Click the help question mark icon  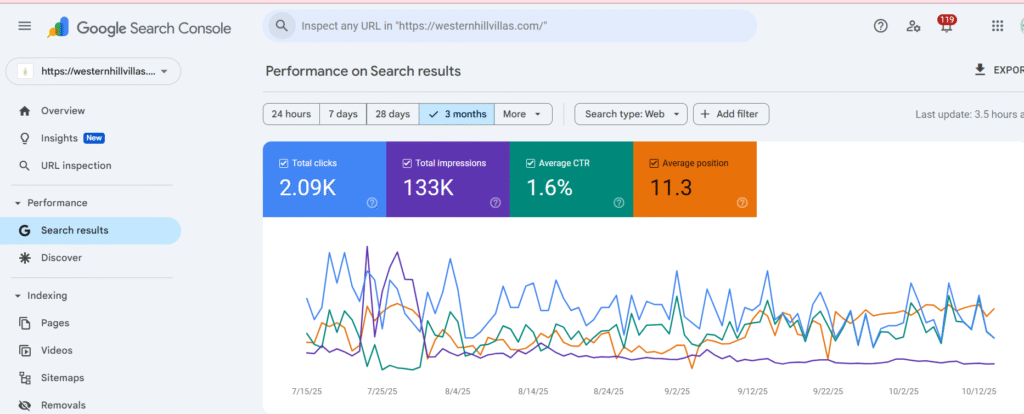point(880,26)
